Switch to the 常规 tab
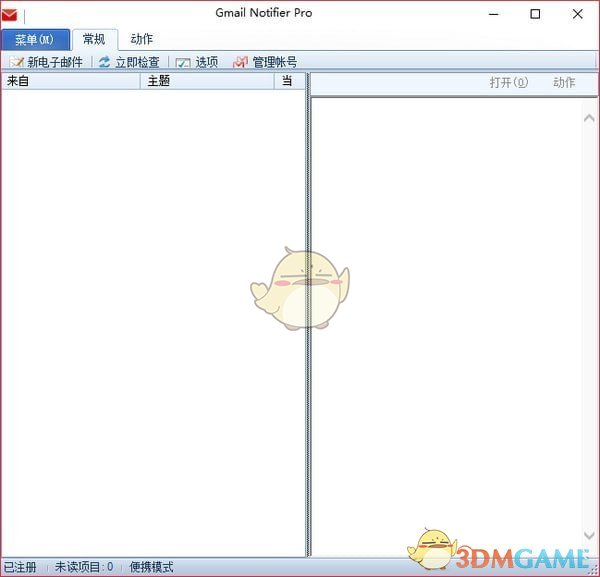 [x=94, y=40]
